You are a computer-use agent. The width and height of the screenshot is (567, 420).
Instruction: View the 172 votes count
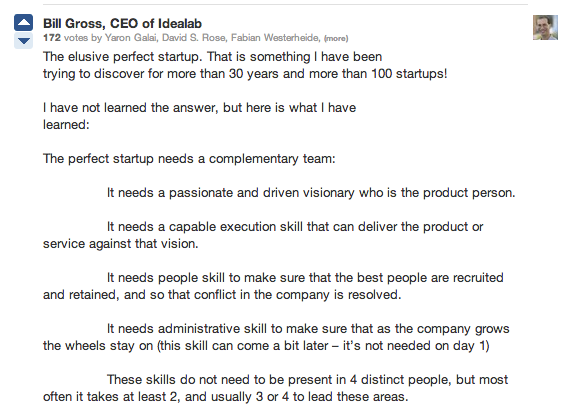65,38
